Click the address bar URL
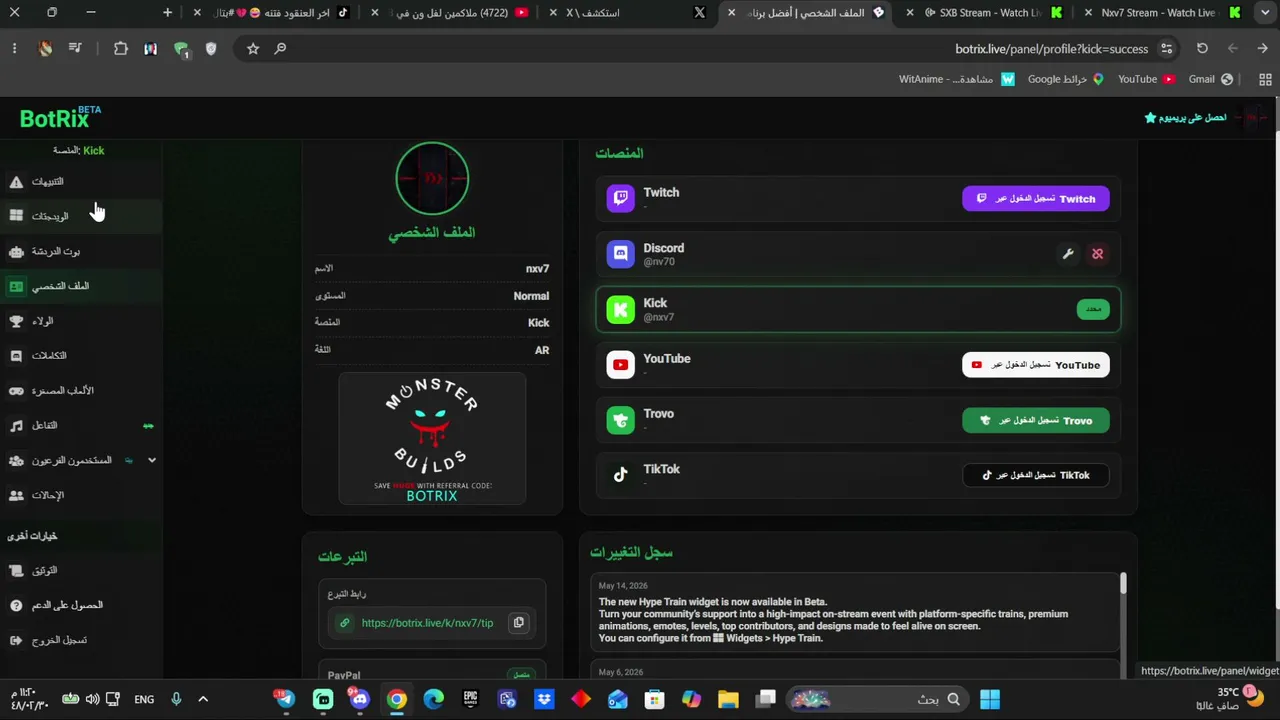Viewport: 1280px width, 720px height. pos(1051,49)
